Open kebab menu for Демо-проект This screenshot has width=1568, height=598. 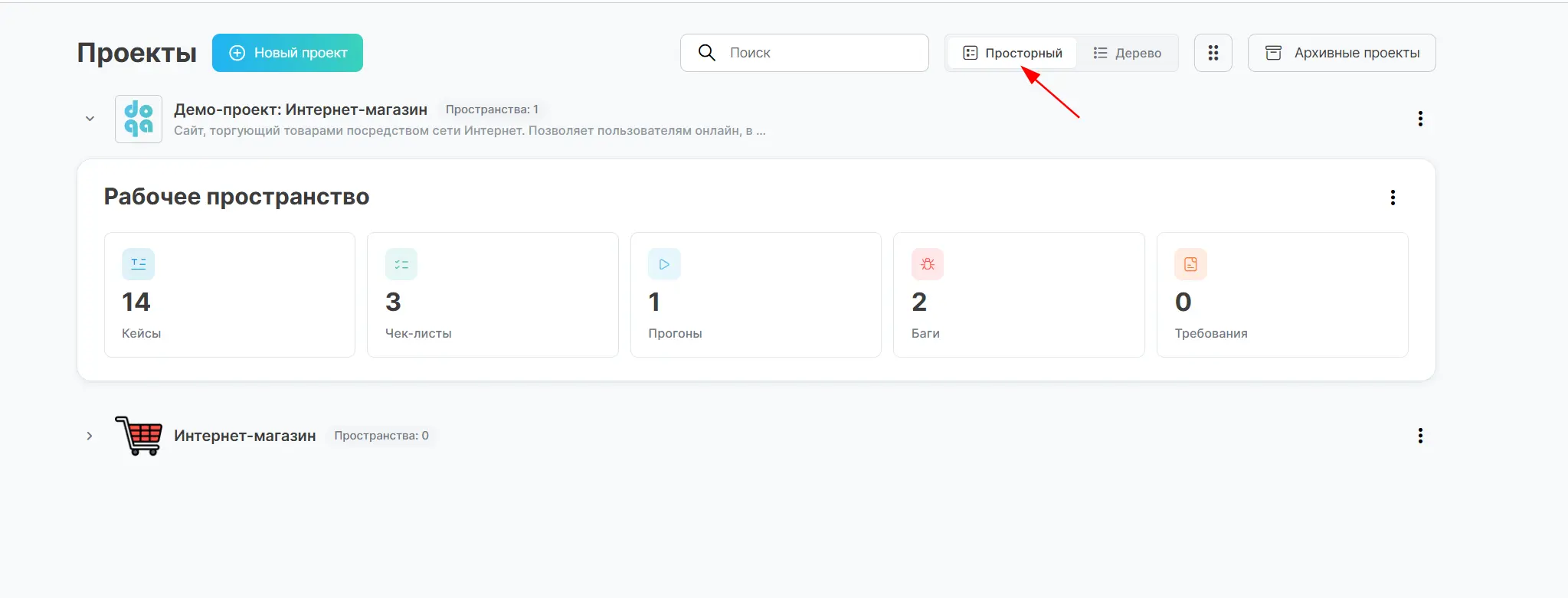pyautogui.click(x=1420, y=119)
